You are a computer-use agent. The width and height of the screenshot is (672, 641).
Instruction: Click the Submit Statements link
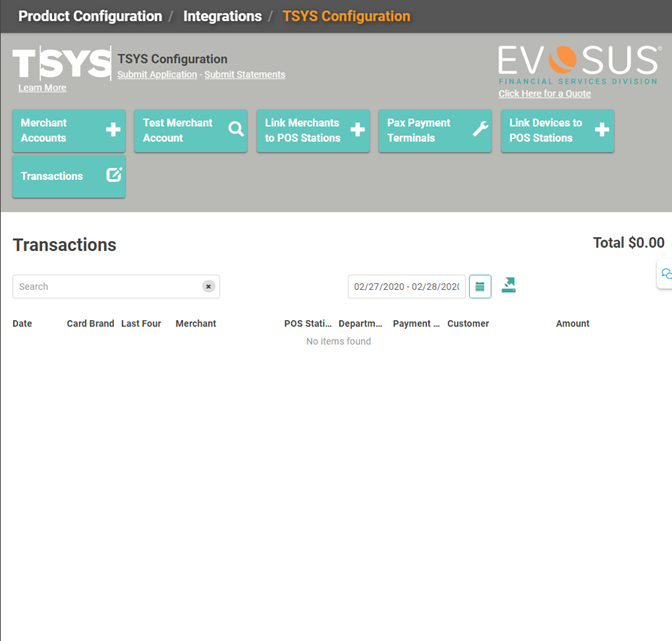point(245,75)
